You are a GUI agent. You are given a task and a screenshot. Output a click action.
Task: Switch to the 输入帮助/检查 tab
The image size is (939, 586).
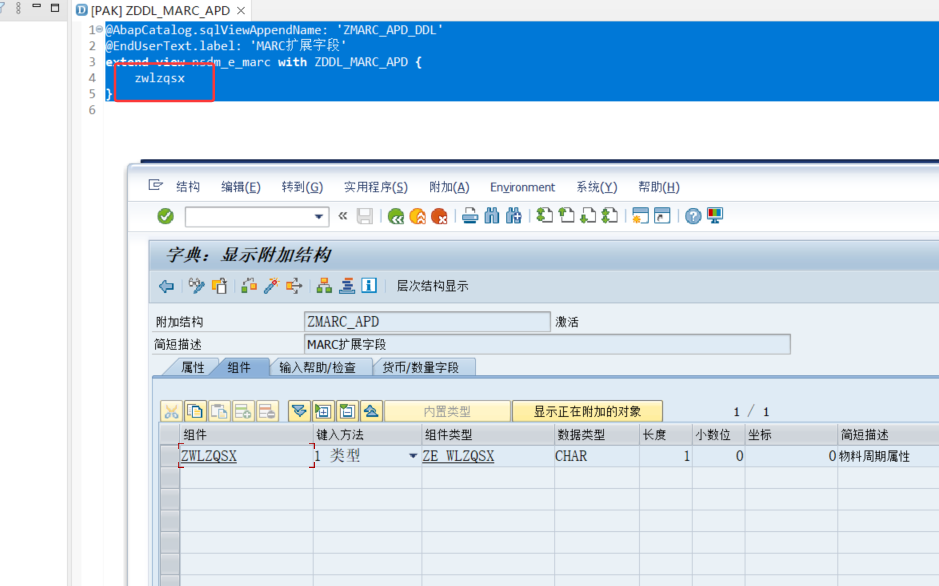317,367
